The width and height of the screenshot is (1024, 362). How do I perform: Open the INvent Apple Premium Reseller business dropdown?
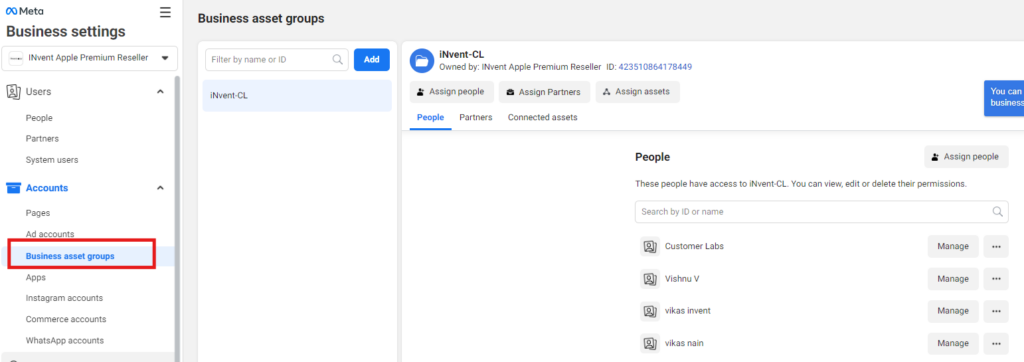click(x=88, y=58)
